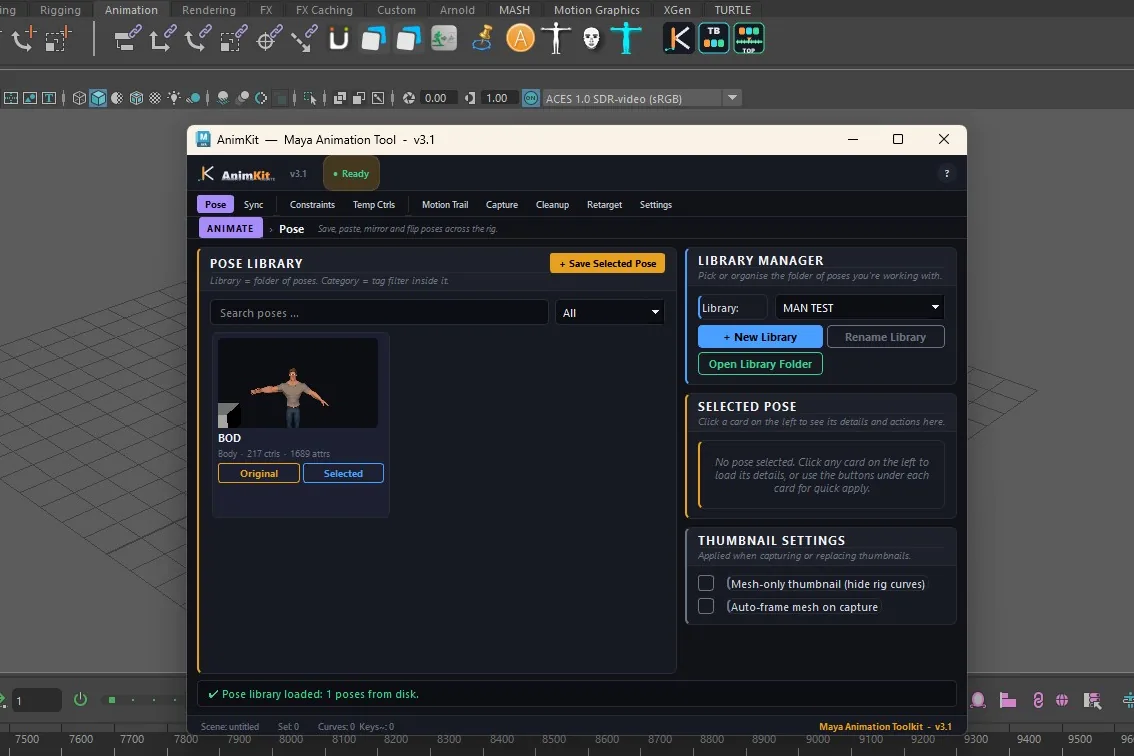
Task: Click the green power icon near timeline
Action: tap(80, 699)
